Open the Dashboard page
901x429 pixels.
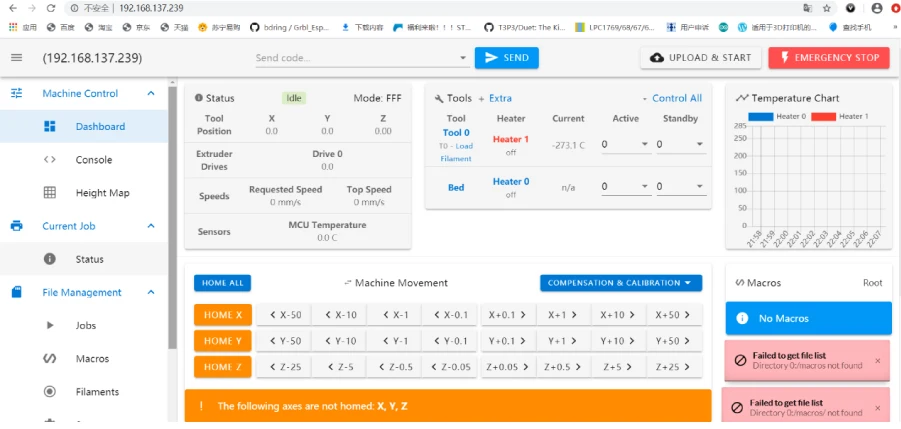[84, 126]
